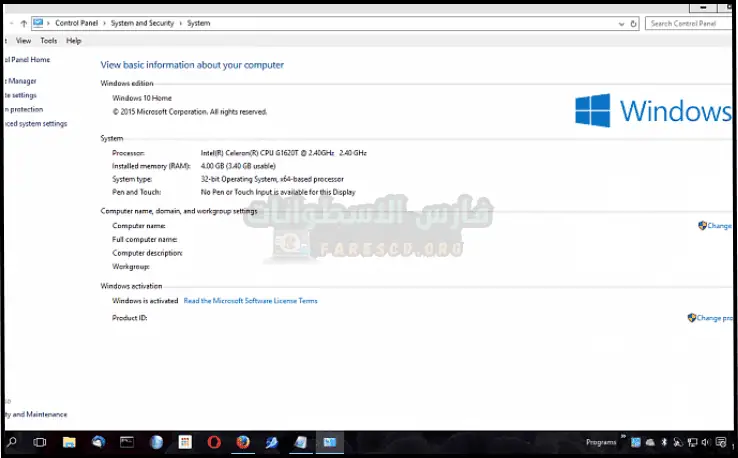Open the View menu

click(x=23, y=41)
